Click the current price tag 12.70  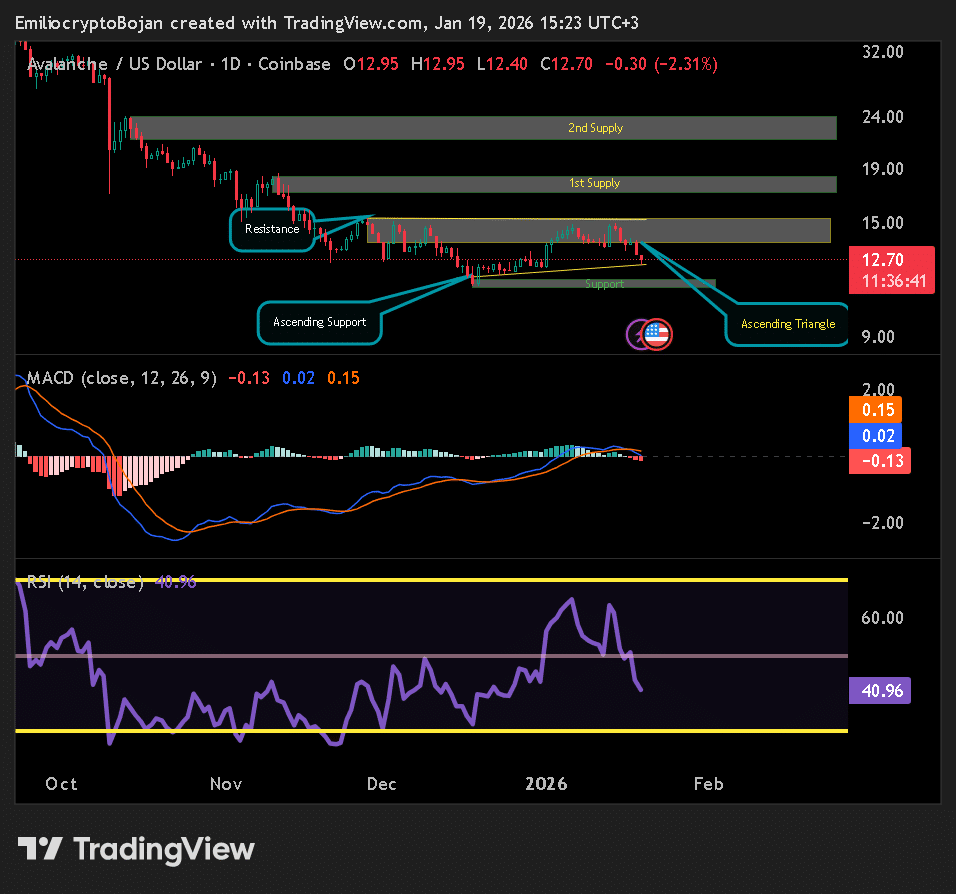pyautogui.click(x=883, y=260)
